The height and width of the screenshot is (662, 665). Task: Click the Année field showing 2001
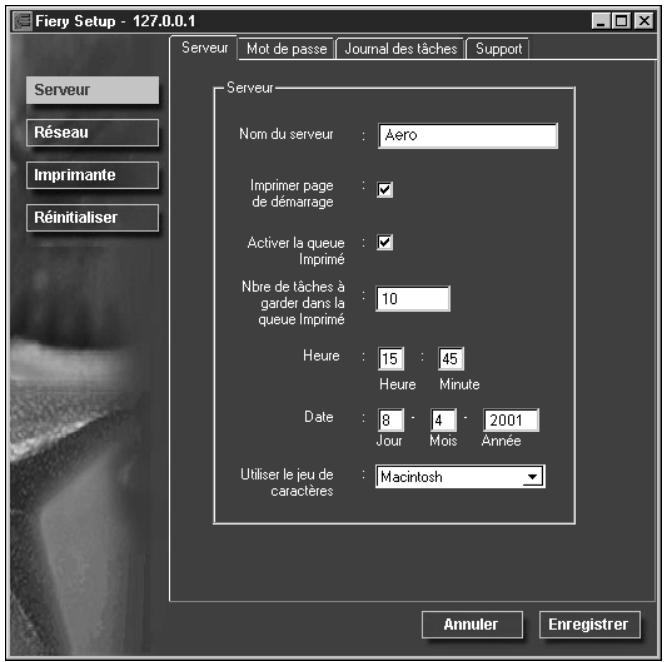point(511,420)
